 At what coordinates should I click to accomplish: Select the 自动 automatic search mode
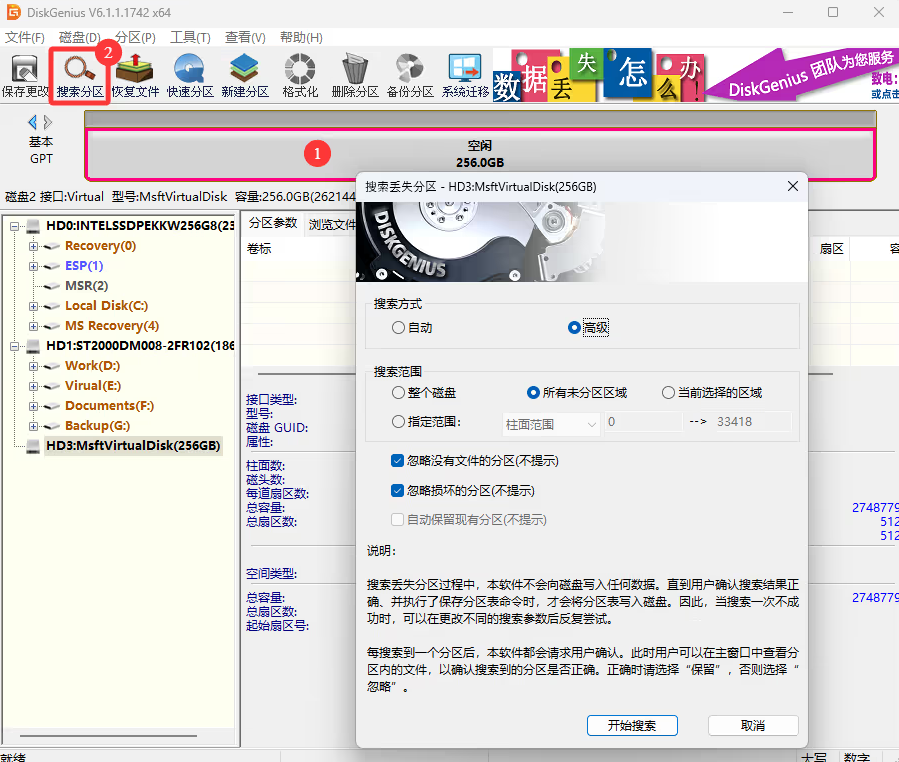[x=412, y=327]
